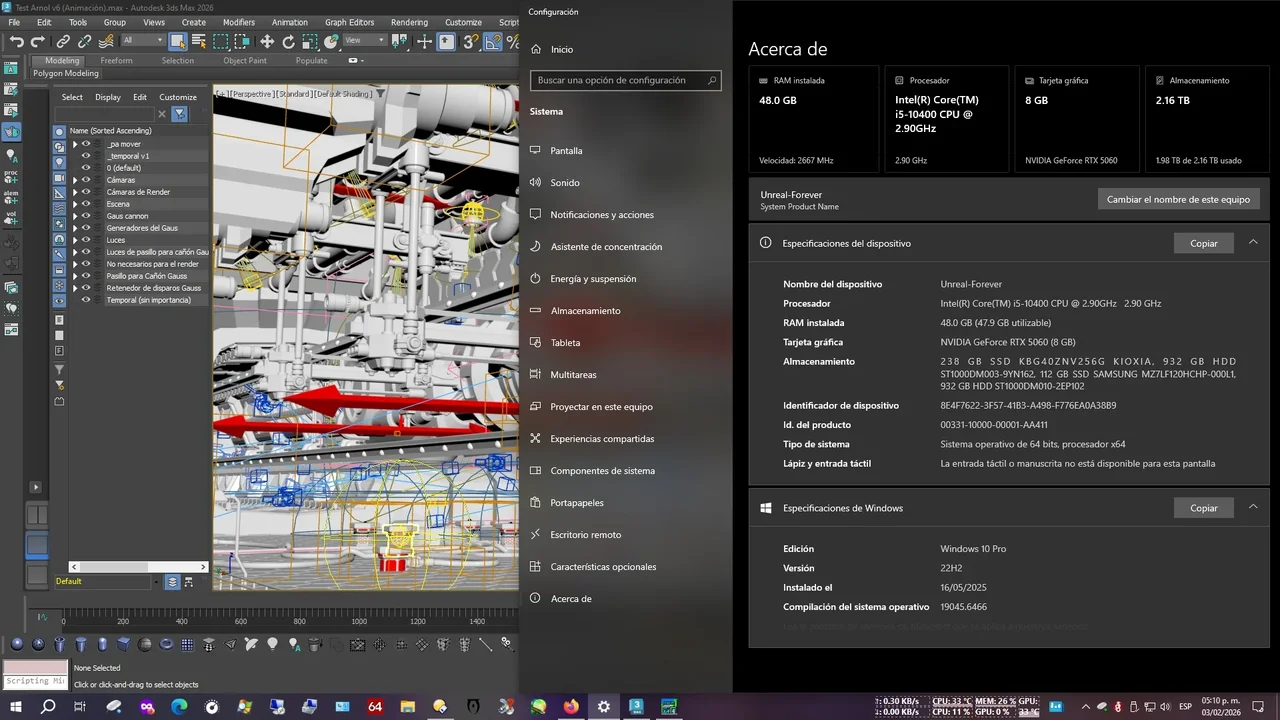Click the Windows Start button
Viewport: 1280px width, 720px height.
(x=16, y=706)
